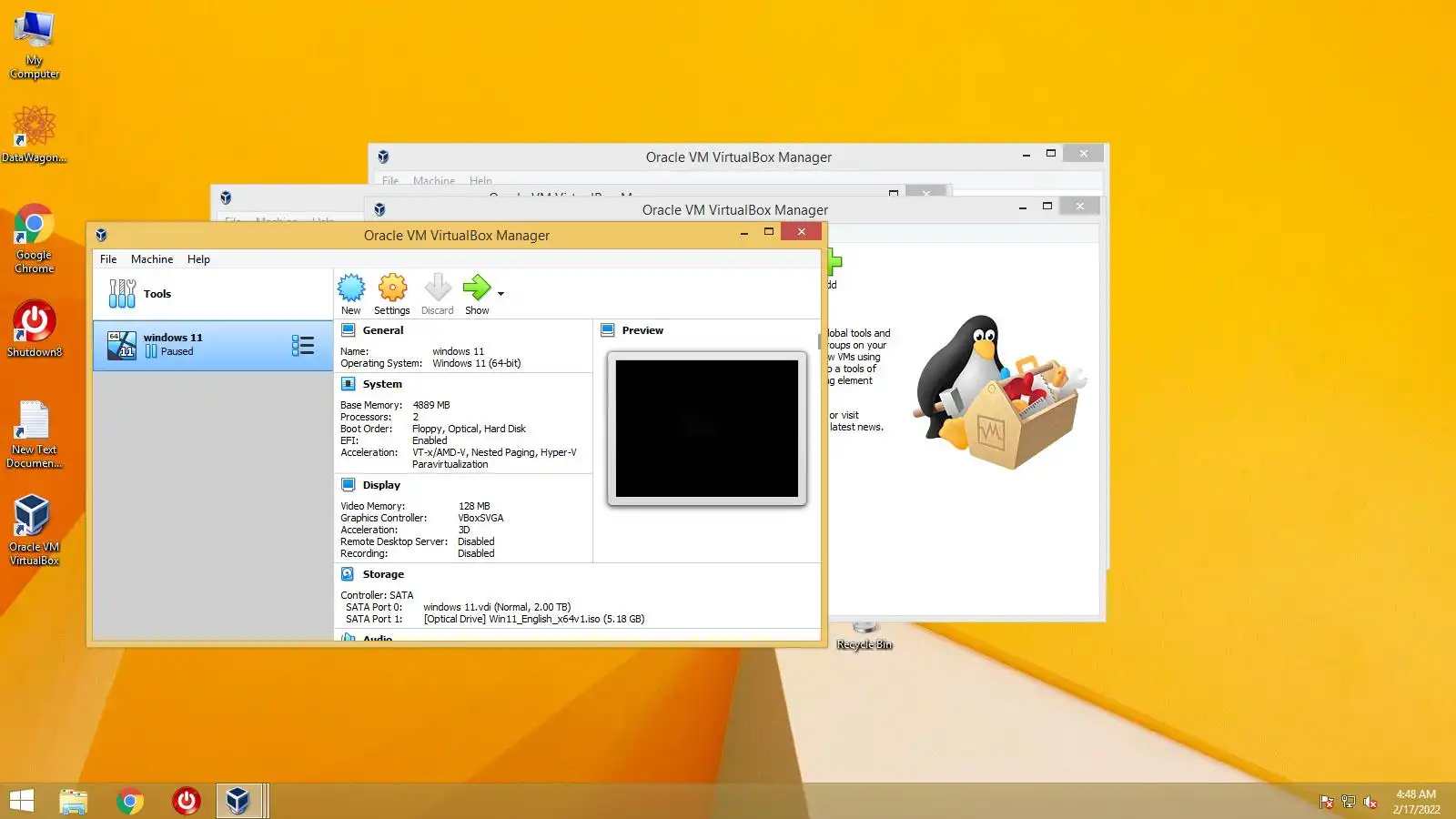Click the My Computer desktop icon
Viewport: 1456px width, 819px height.
35,45
